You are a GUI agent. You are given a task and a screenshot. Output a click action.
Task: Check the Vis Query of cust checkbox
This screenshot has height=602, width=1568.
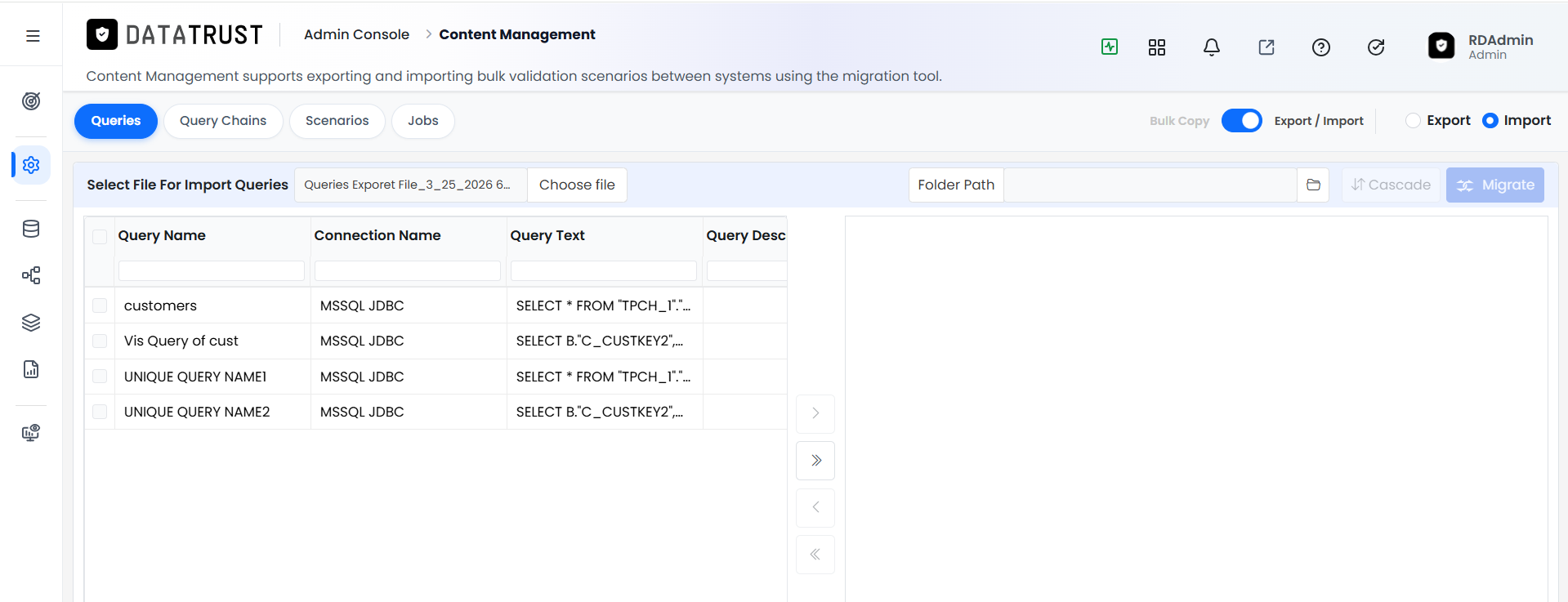[x=100, y=341]
